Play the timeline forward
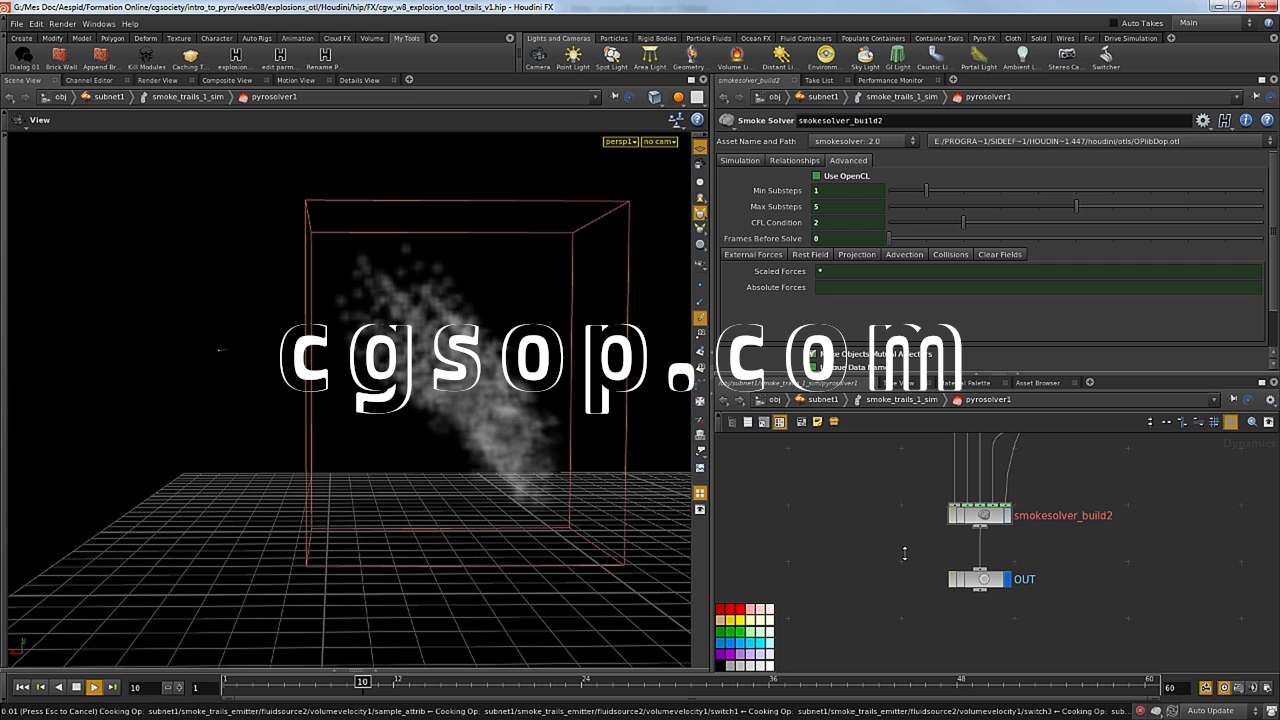 pyautogui.click(x=94, y=687)
